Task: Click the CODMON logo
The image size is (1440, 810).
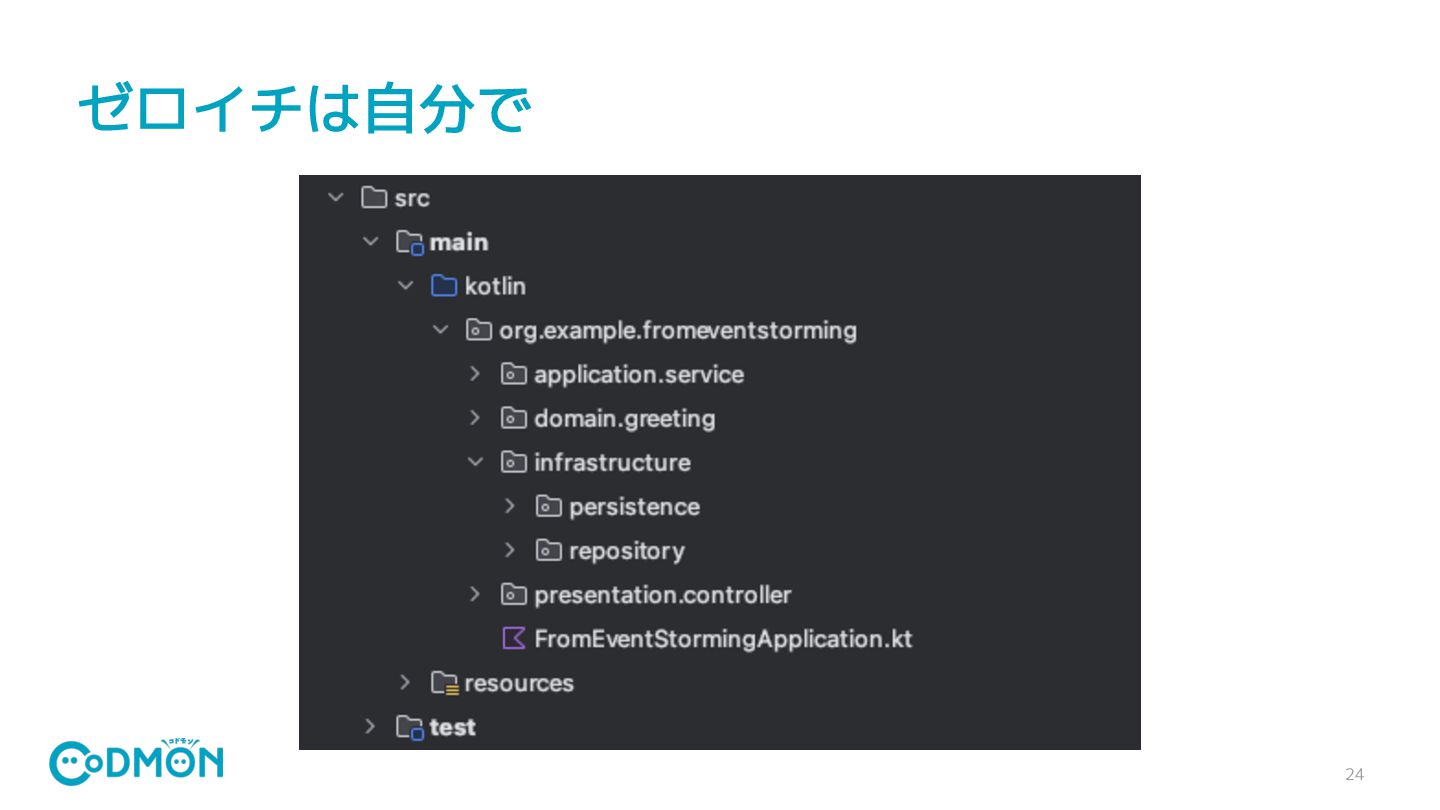Action: (137, 762)
